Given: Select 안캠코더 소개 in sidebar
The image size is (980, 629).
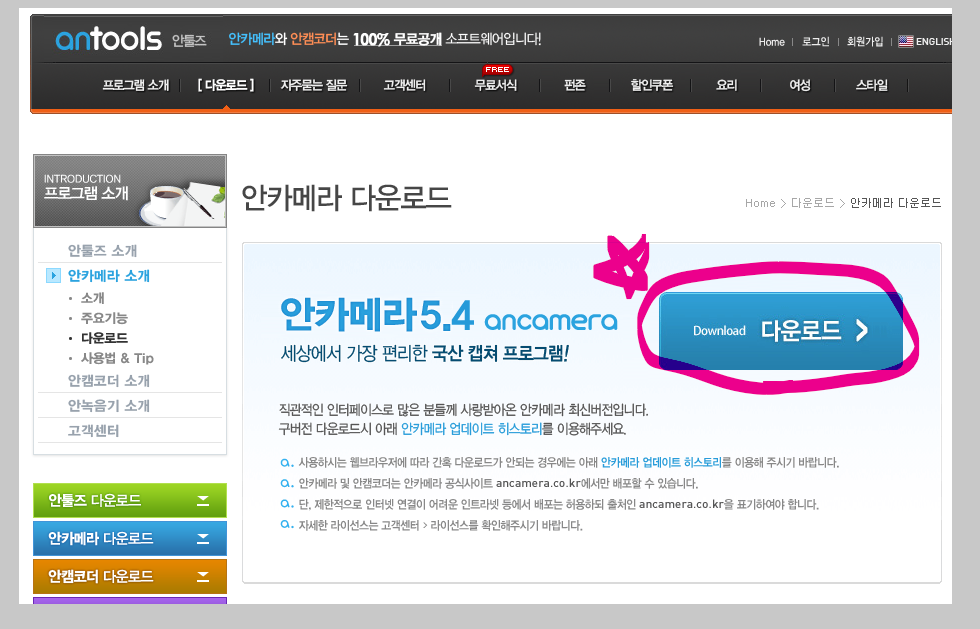Looking at the screenshot, I should [109, 380].
